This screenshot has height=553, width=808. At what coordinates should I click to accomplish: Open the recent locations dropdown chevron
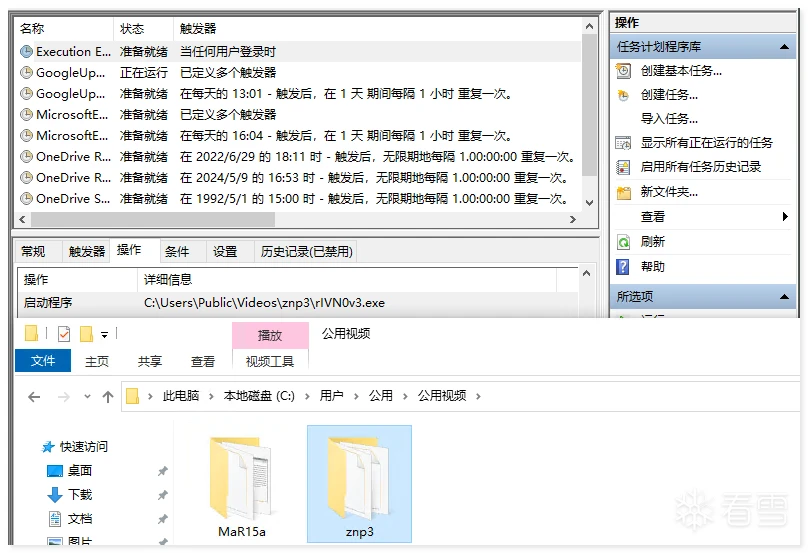click(x=87, y=397)
